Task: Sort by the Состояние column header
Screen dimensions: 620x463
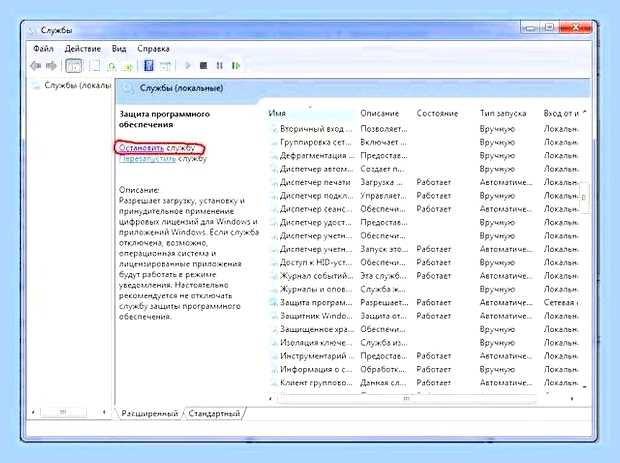Action: (437, 113)
